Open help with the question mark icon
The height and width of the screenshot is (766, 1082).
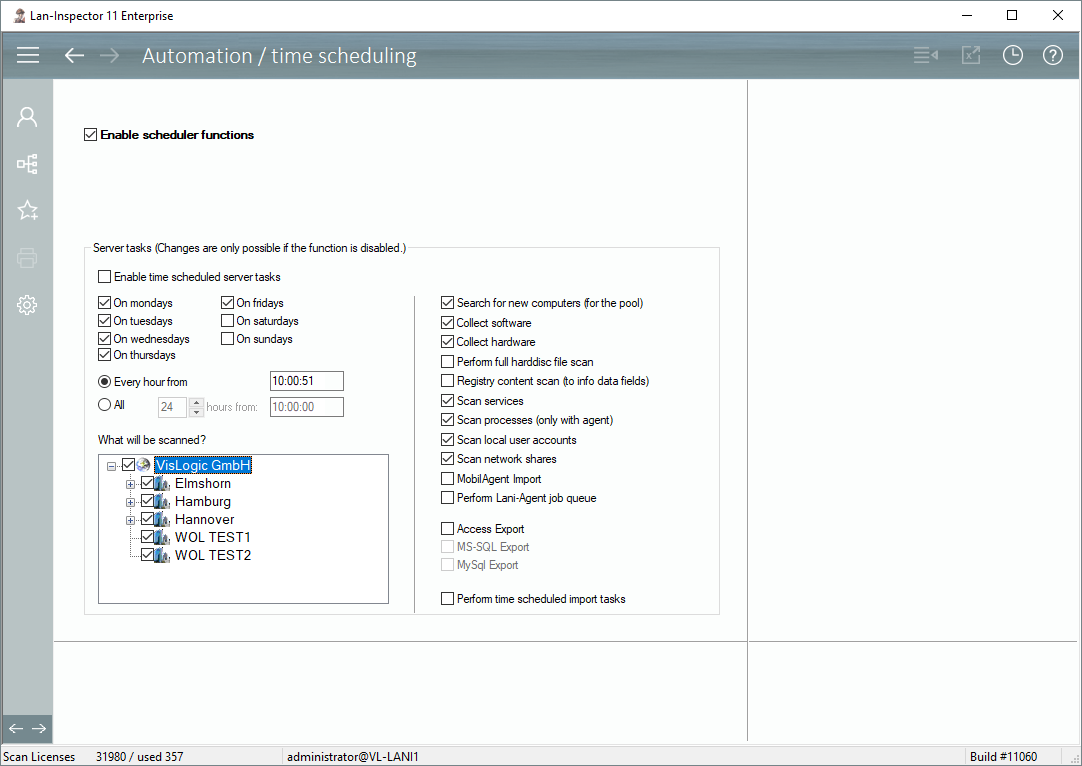(1052, 56)
